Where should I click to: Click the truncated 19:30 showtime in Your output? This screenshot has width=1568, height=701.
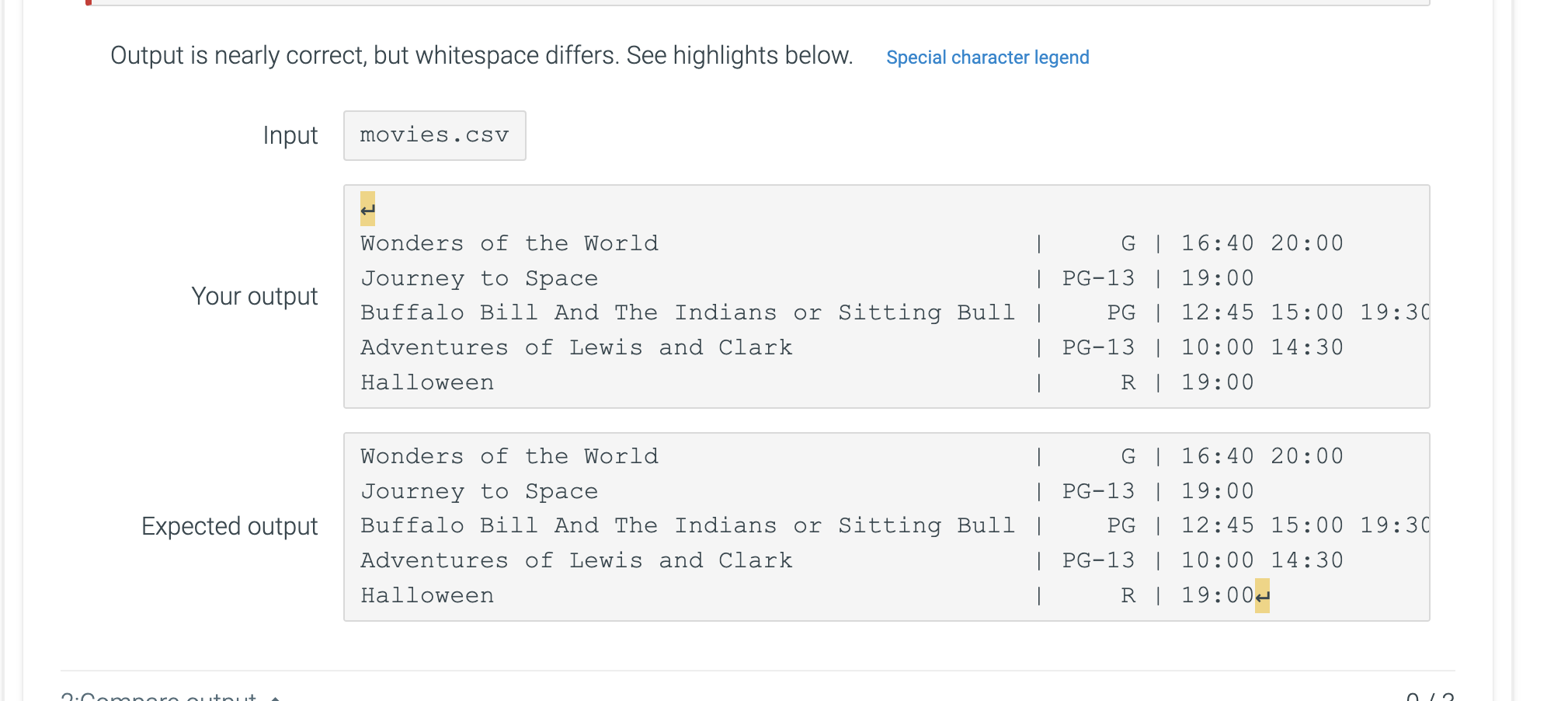pyautogui.click(x=1398, y=312)
